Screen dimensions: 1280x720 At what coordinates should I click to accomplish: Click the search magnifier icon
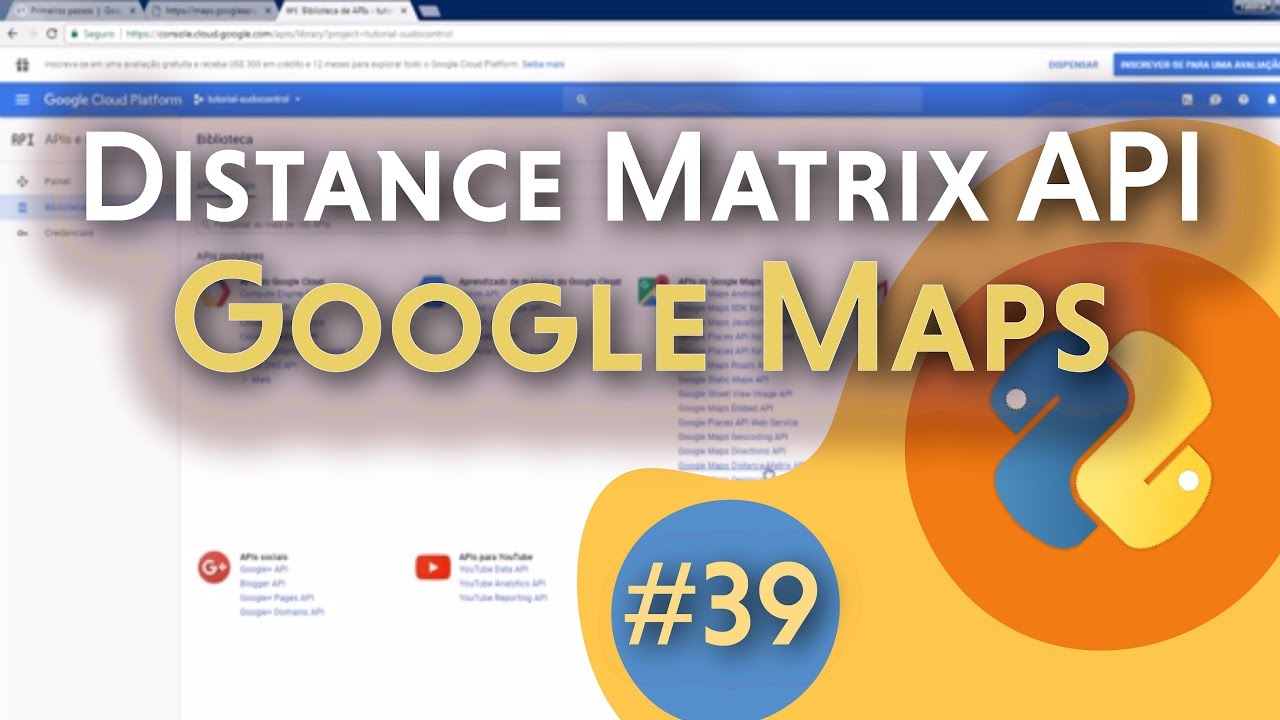(582, 100)
